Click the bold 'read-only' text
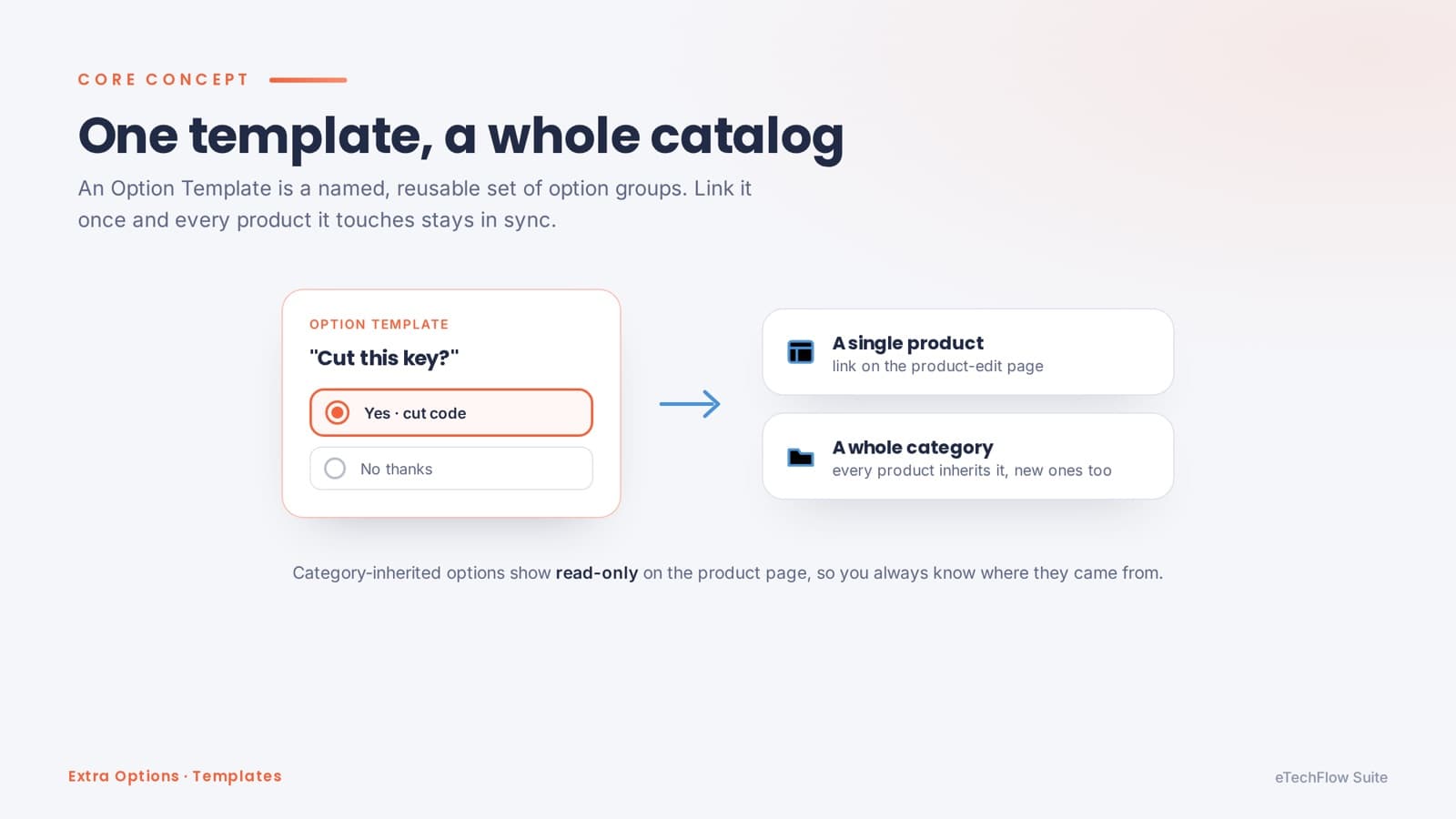Screen dimensions: 1456x819 pyautogui.click(x=597, y=573)
